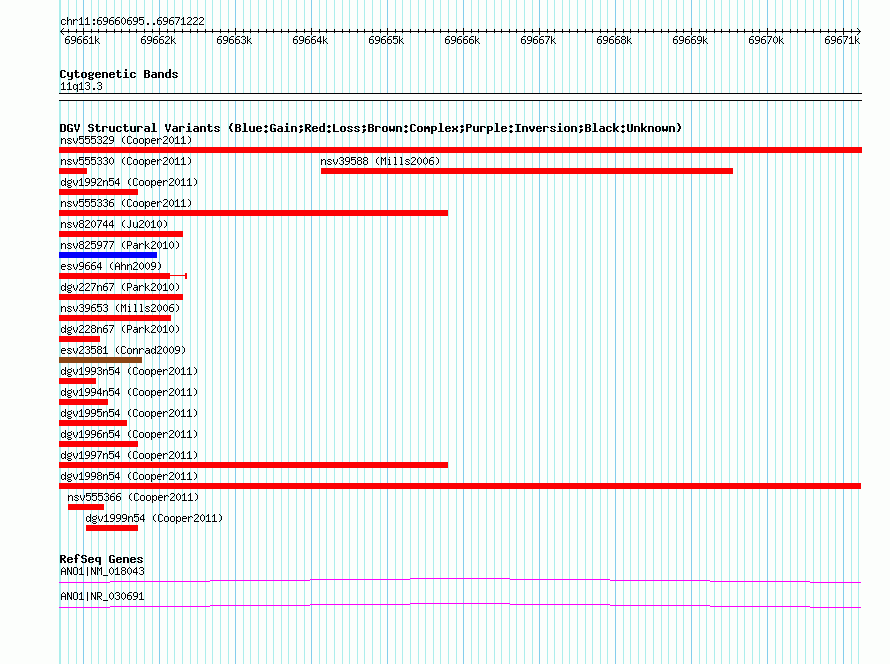890x664 pixels.
Task: Click the DGV Structural Variants track title
Action: 371,128
